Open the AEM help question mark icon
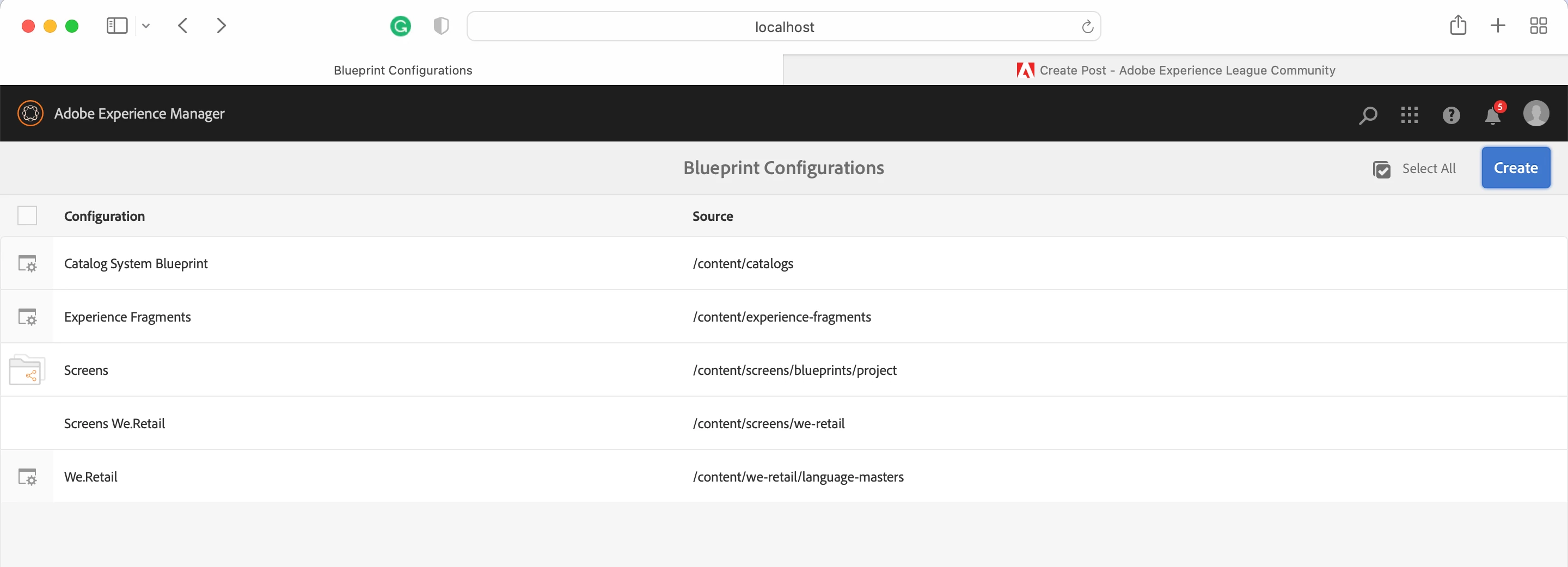 [x=1451, y=115]
